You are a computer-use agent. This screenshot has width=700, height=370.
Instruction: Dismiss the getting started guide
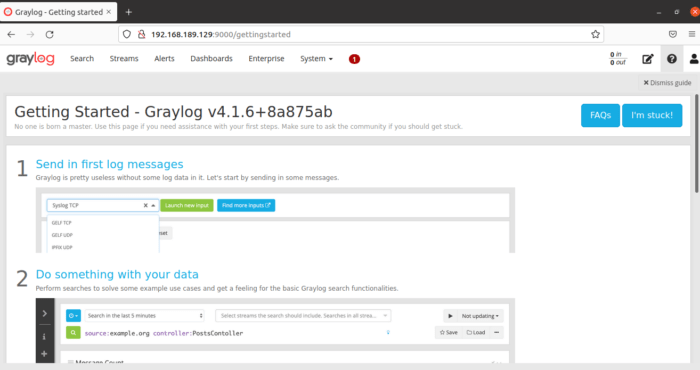(x=667, y=83)
